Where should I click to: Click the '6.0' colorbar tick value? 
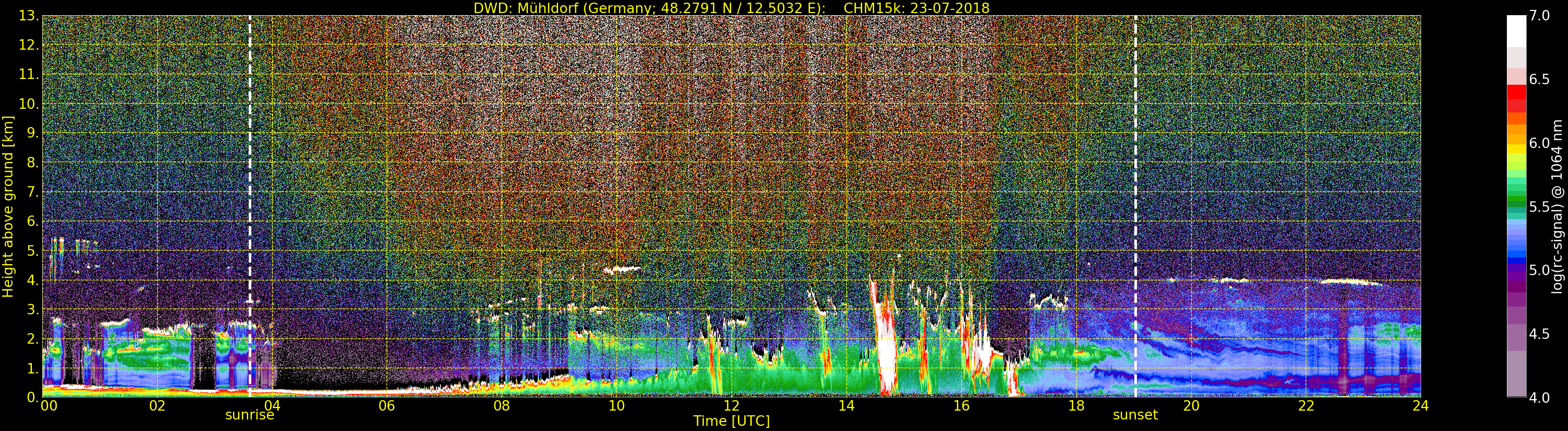[x=1540, y=143]
